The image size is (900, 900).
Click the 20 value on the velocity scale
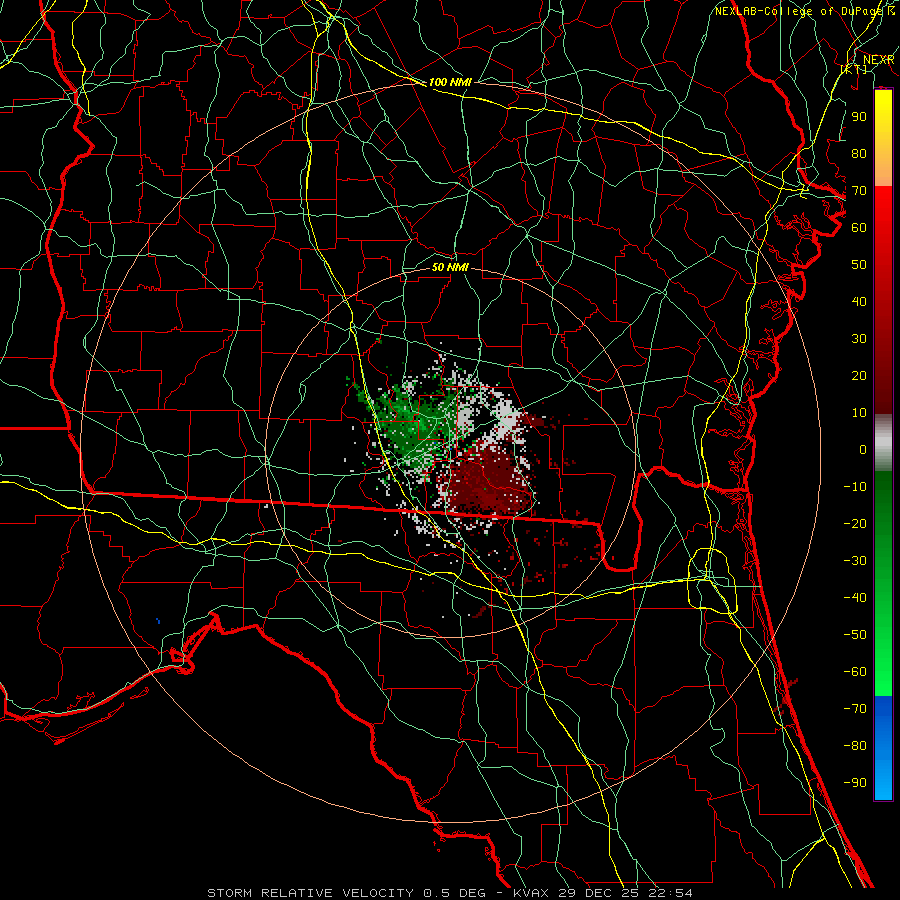859,375
